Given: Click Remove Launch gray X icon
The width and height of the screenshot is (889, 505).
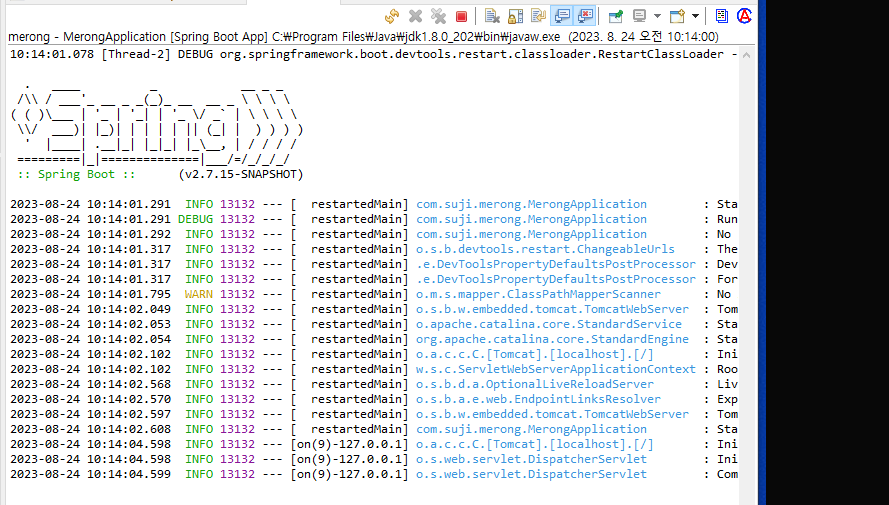Looking at the screenshot, I should point(416,16).
